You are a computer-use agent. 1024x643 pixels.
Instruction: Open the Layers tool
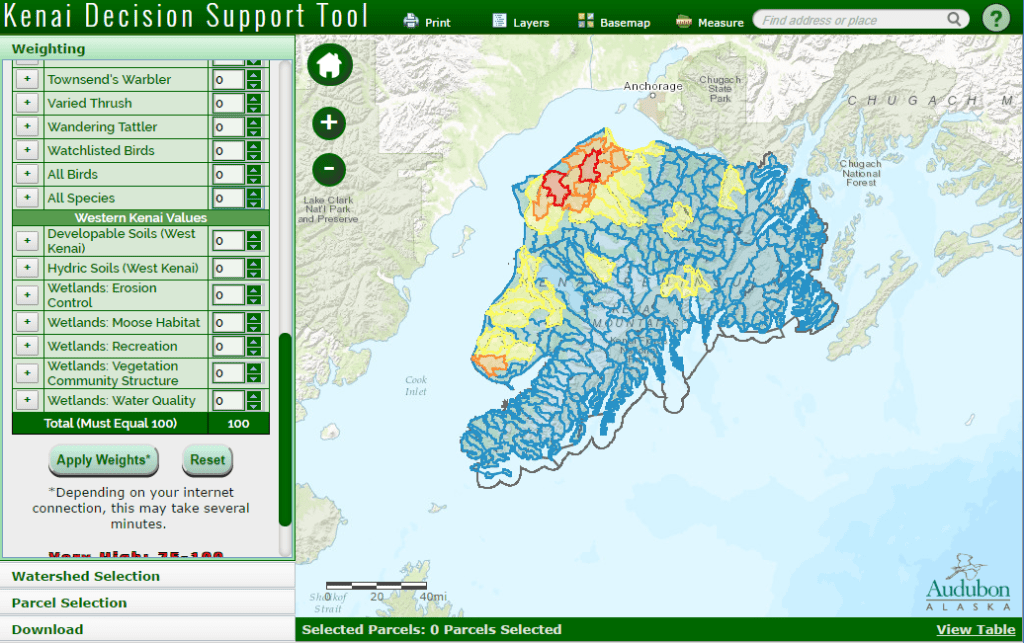pyautogui.click(x=521, y=22)
